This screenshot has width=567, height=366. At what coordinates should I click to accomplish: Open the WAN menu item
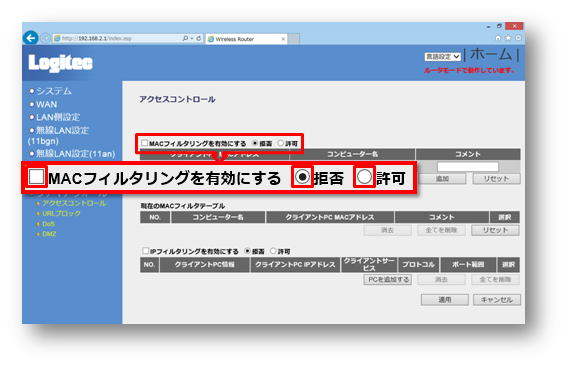[x=46, y=105]
